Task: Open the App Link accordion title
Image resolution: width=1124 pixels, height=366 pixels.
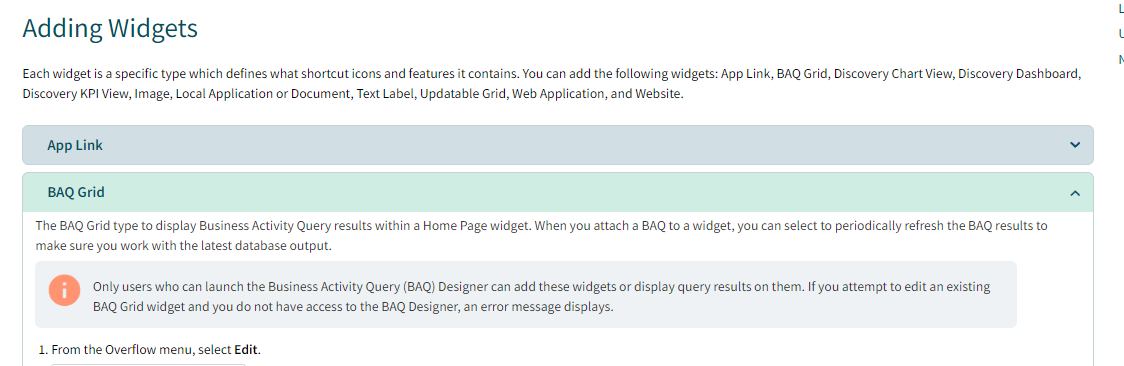Action: [x=75, y=145]
